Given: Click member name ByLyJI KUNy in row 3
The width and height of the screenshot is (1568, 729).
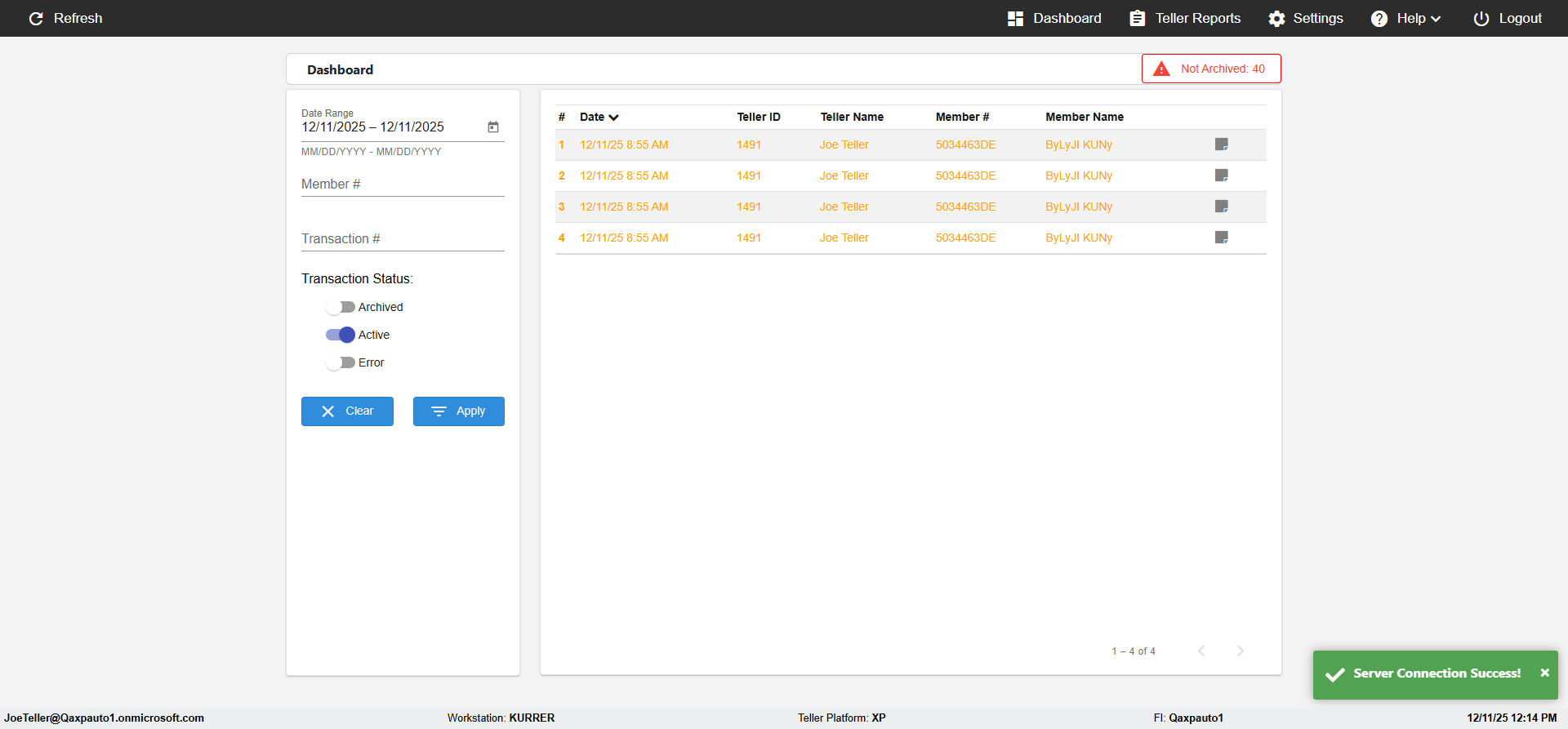Looking at the screenshot, I should 1079,207.
